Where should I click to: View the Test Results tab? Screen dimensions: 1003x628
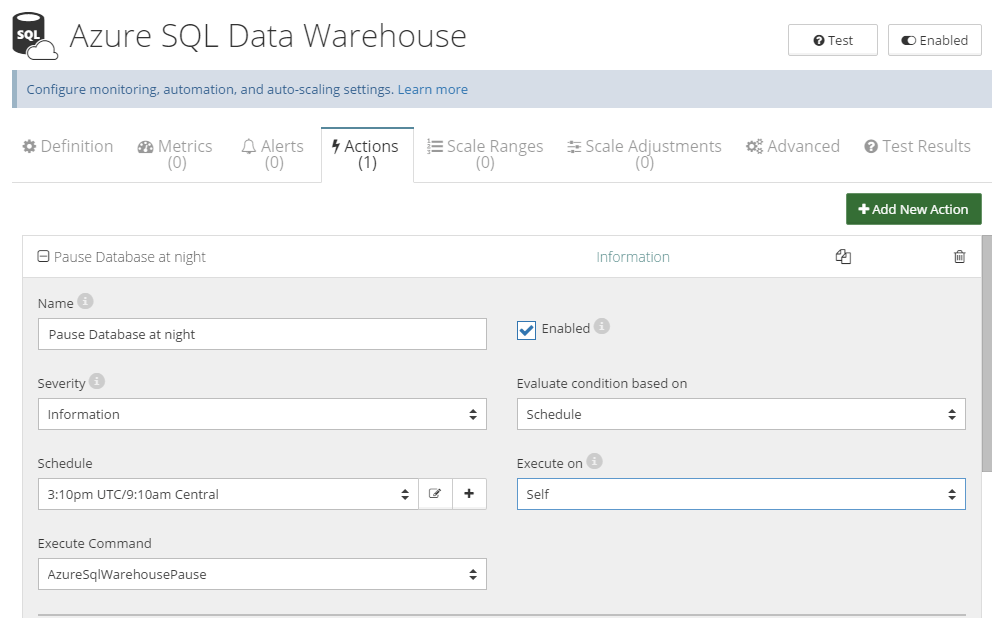pos(917,146)
